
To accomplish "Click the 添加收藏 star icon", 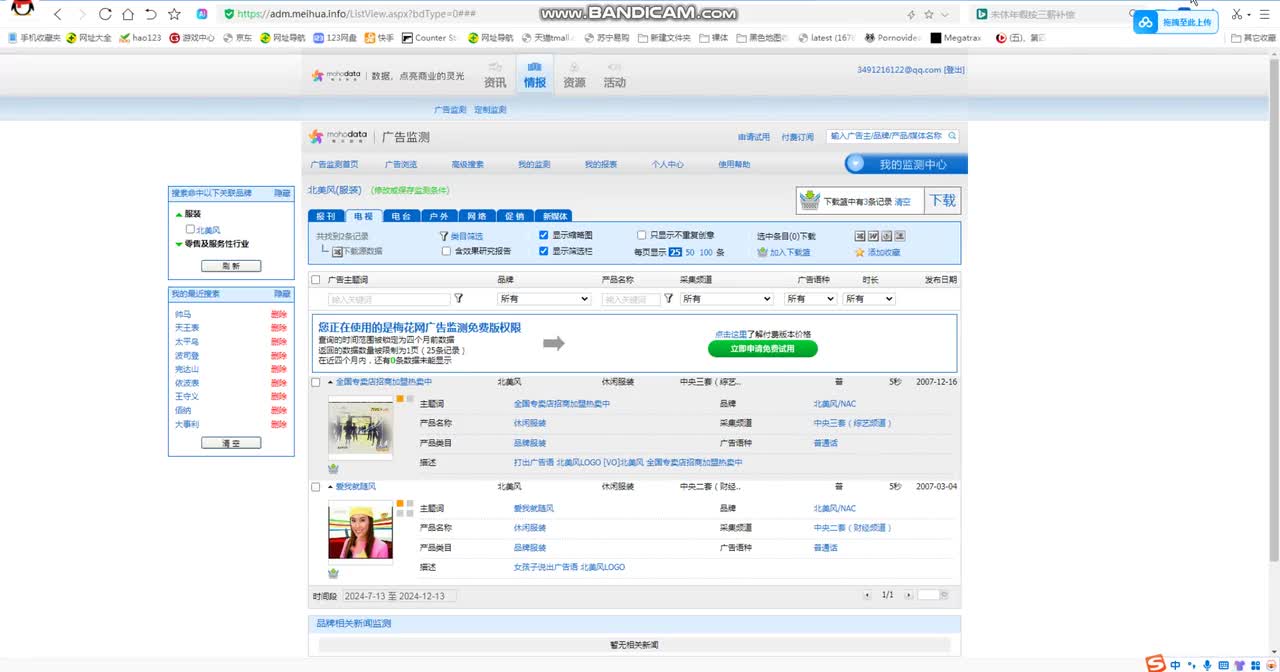I will tap(859, 252).
